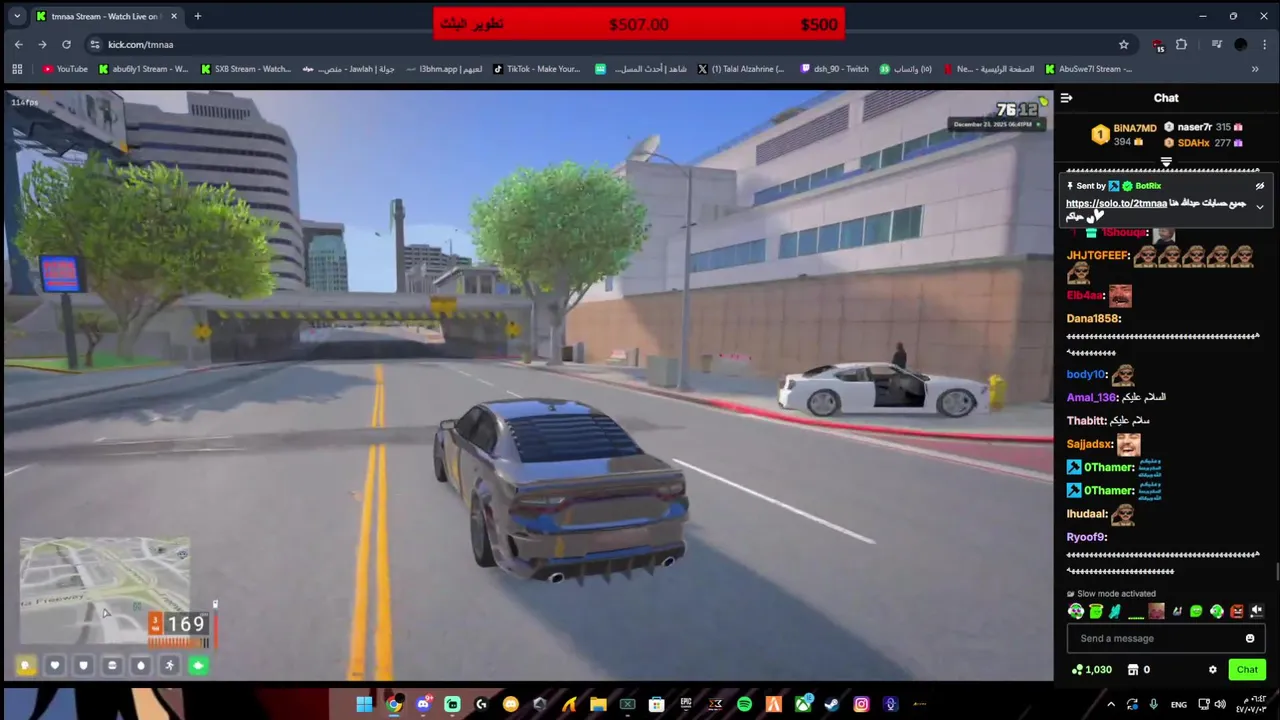Open naser7r's leaderboard entry

(1203, 127)
